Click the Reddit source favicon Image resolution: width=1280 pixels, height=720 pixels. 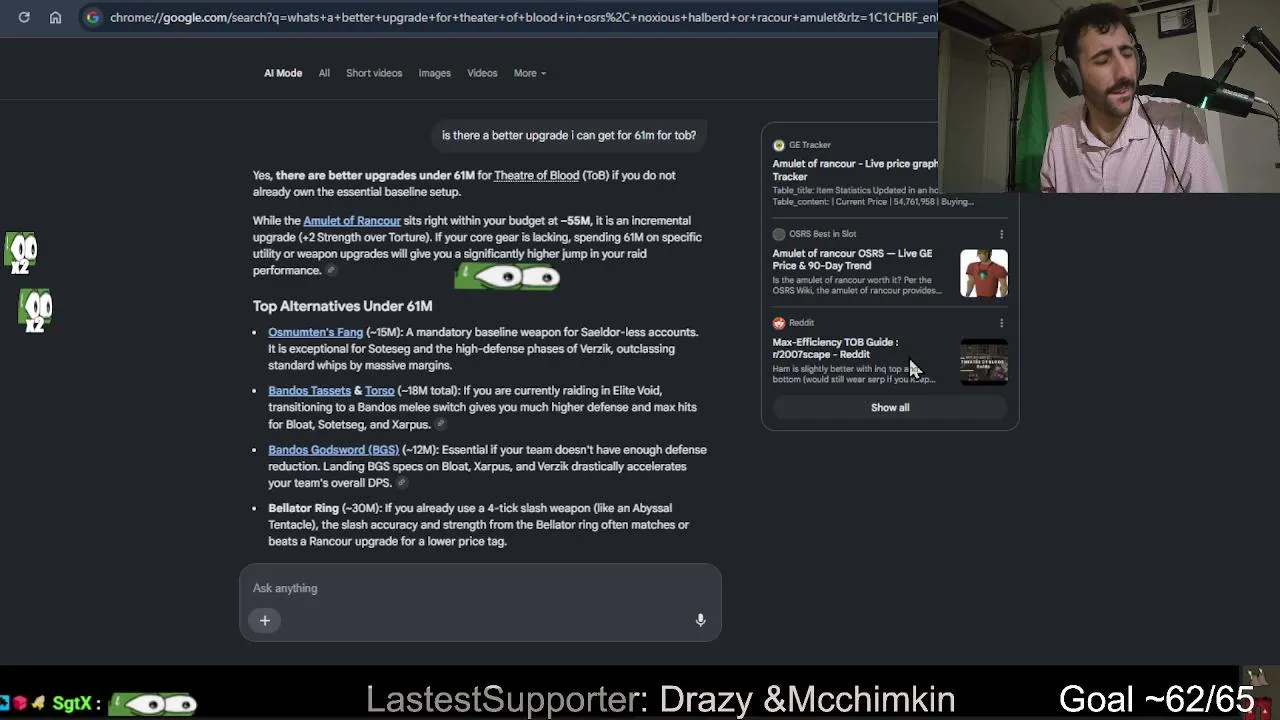(x=779, y=323)
